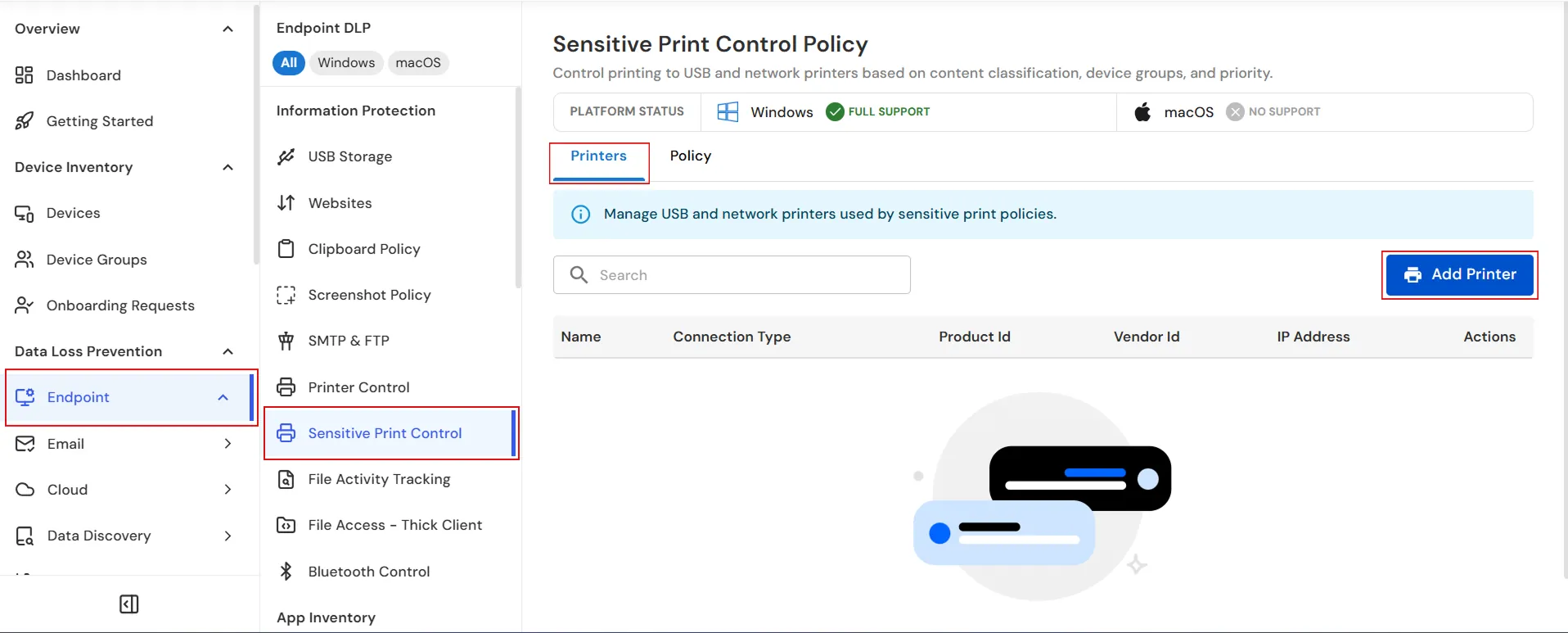
Task: Click the Windows logo in platform status
Action: coord(728,112)
